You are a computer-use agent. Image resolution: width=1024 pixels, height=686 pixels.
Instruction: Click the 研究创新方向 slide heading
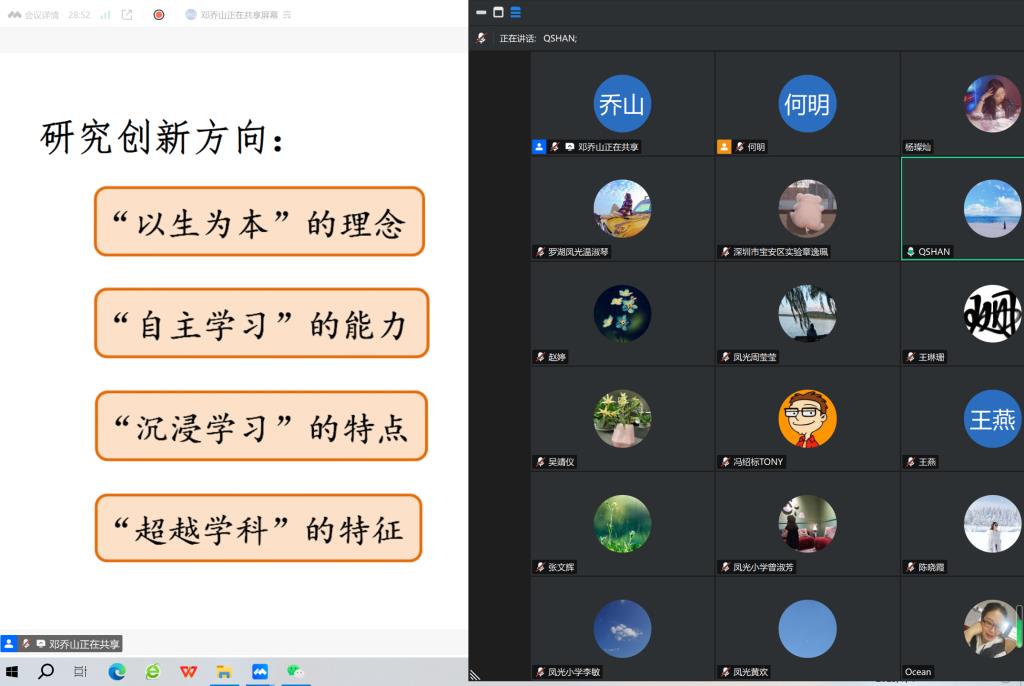click(x=163, y=138)
